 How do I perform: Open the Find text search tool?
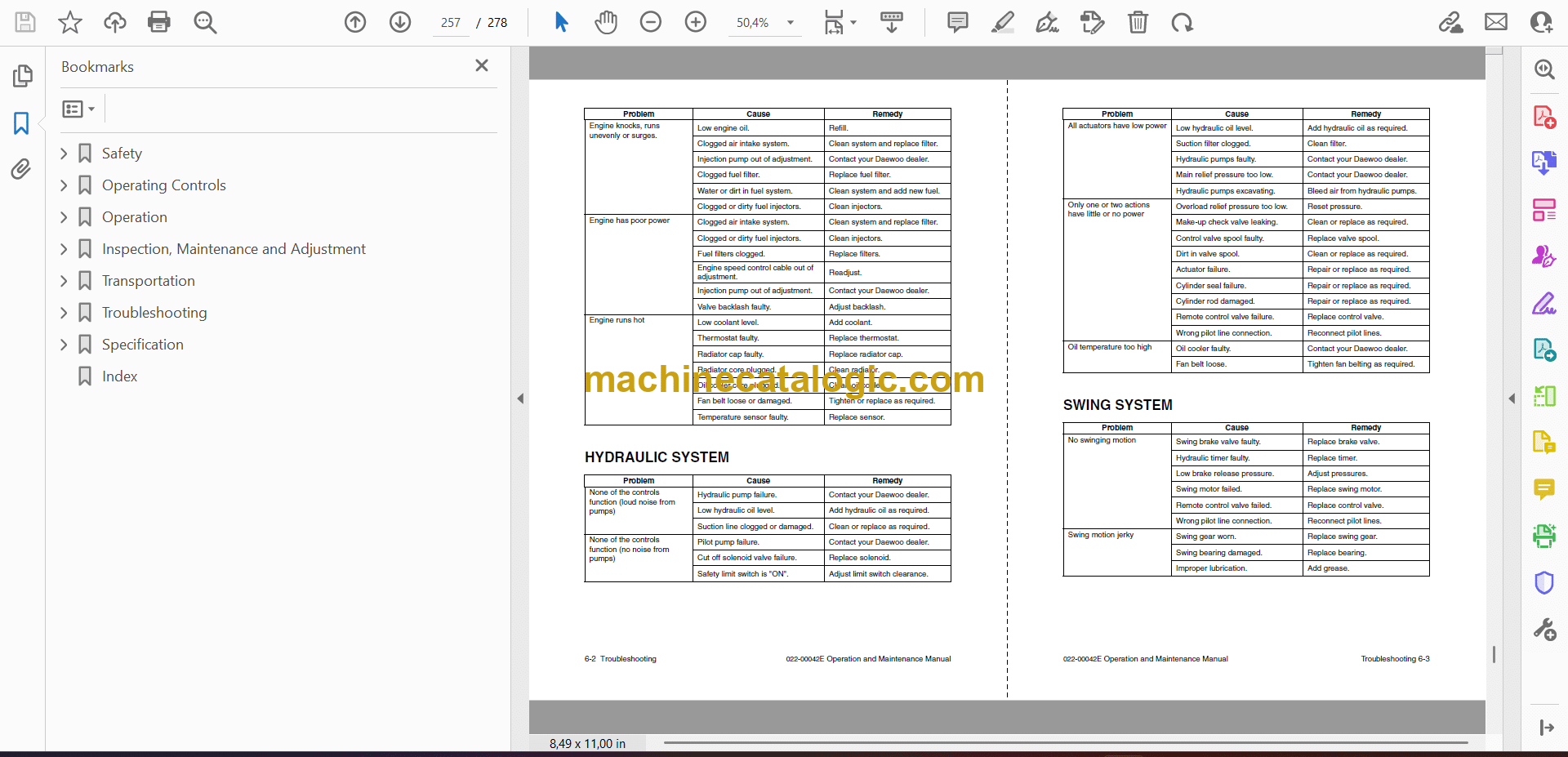205,22
